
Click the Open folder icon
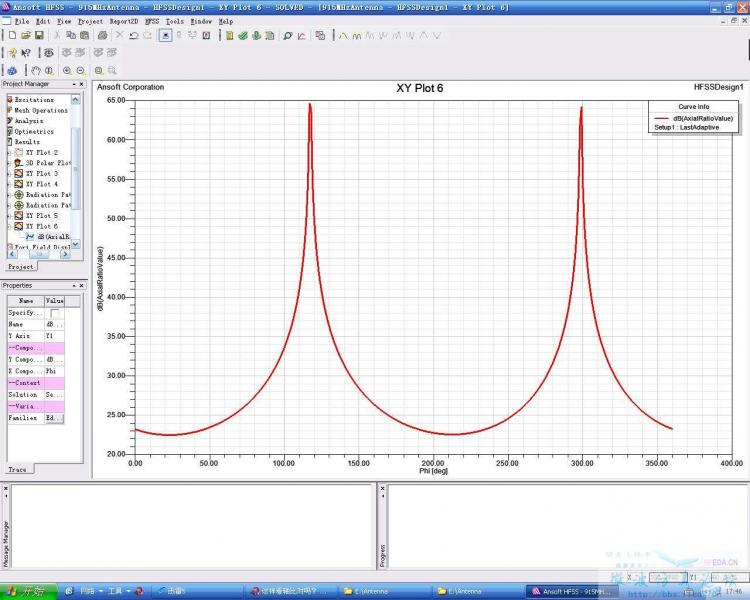pos(25,35)
